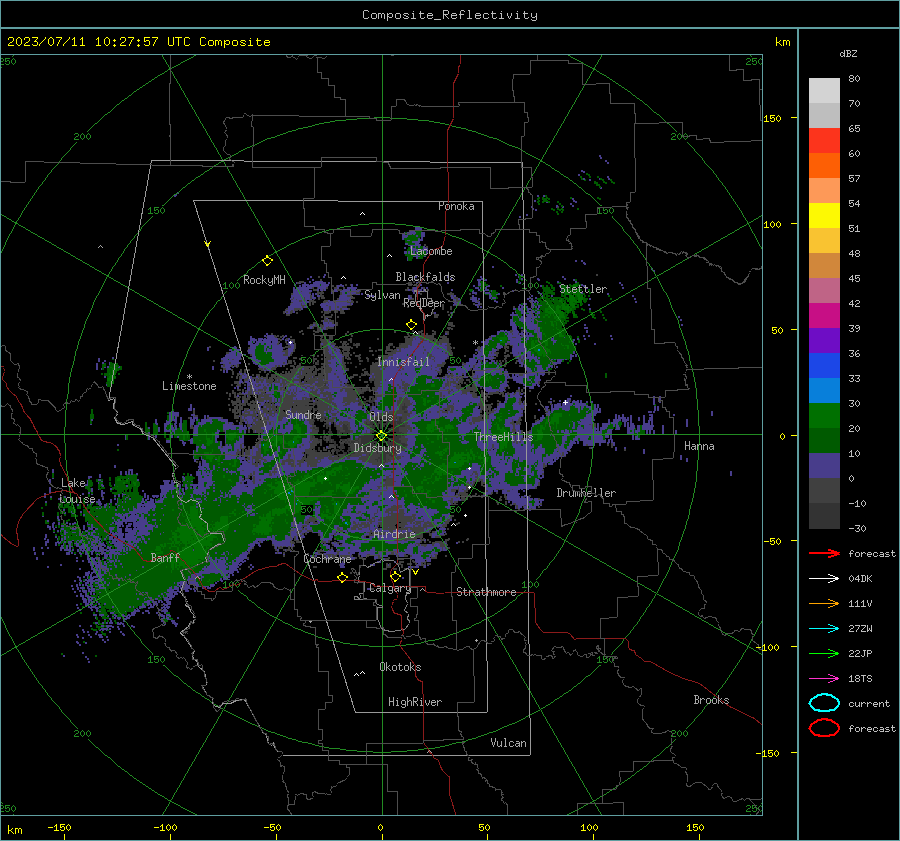Viewport: 900px width, 841px height.
Task: Click the yellow diamond marker below RedDeer
Action: (412, 325)
